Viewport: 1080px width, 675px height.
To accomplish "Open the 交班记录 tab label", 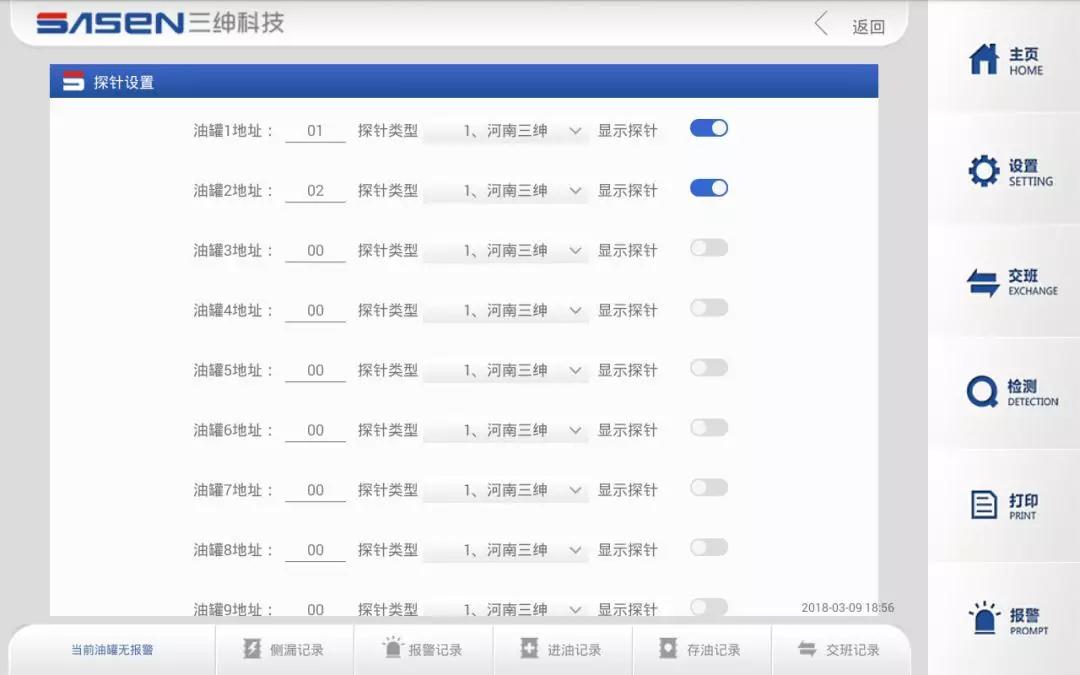I will [x=853, y=650].
